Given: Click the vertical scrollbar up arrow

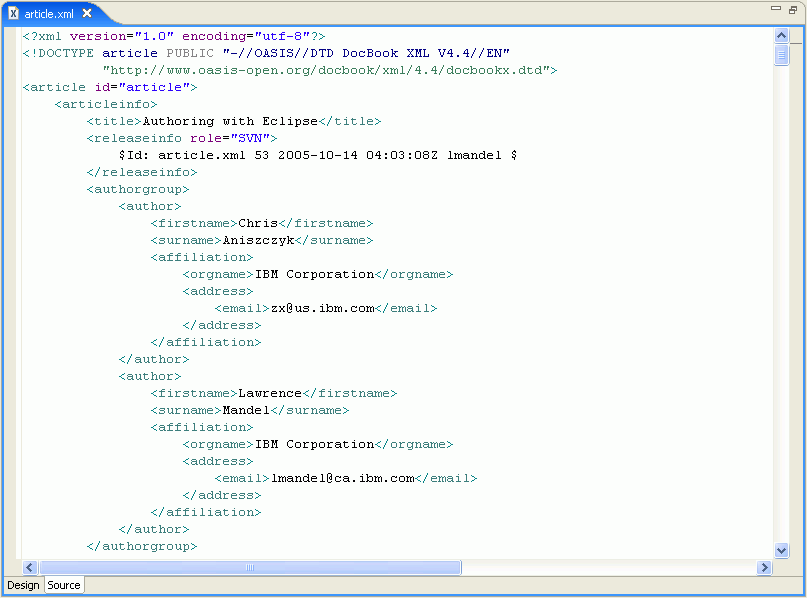Looking at the screenshot, I should [781, 36].
